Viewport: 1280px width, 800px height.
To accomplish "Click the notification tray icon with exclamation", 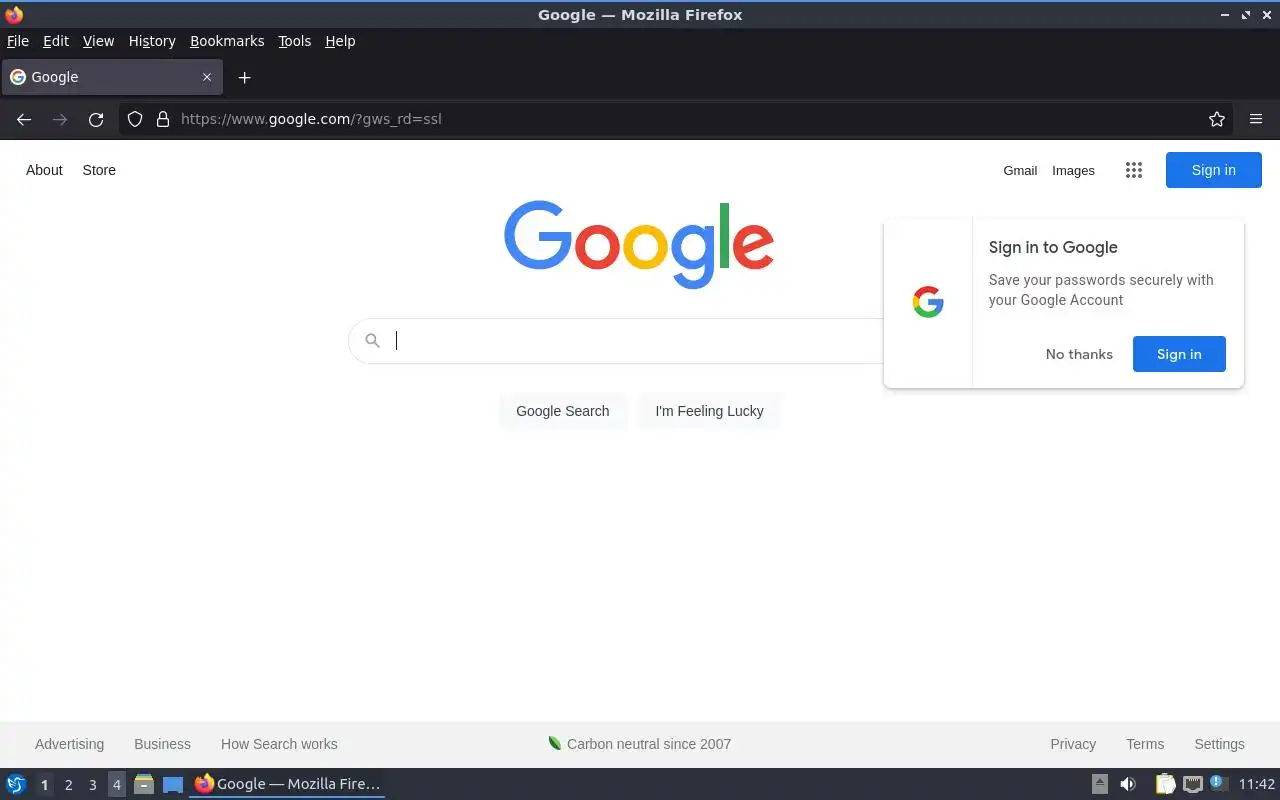I will [x=1217, y=783].
